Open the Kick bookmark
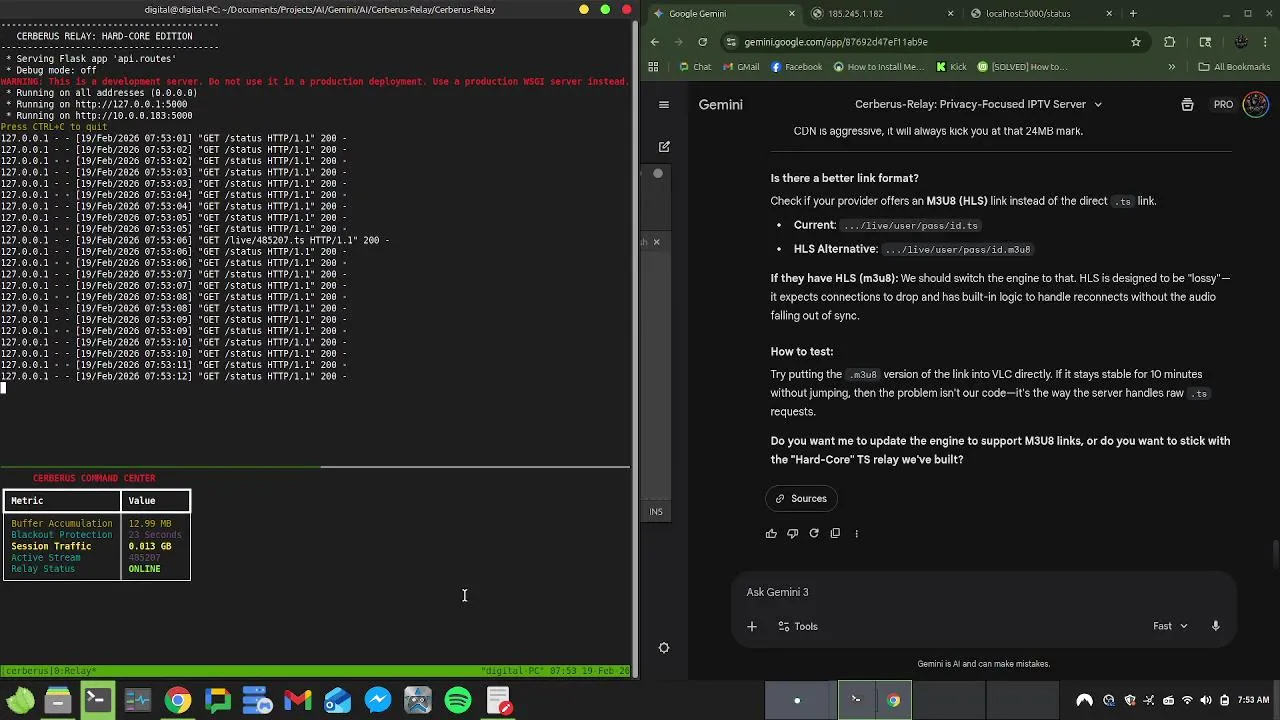 pyautogui.click(x=951, y=67)
